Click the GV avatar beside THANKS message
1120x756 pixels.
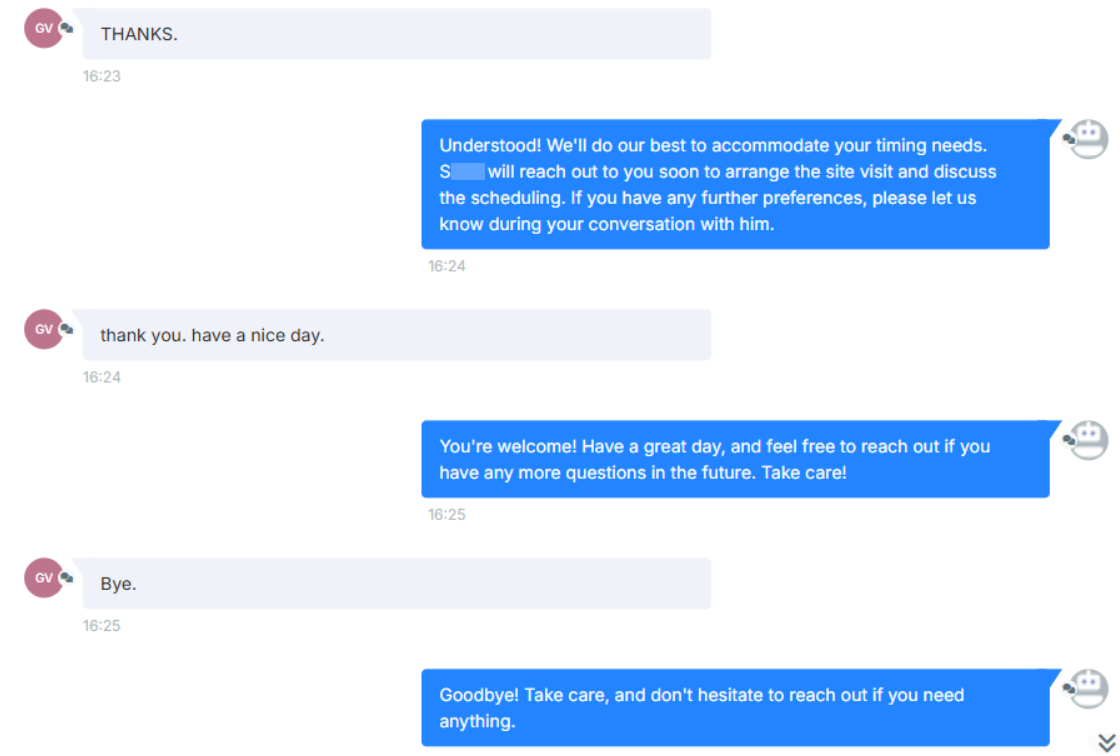43,29
